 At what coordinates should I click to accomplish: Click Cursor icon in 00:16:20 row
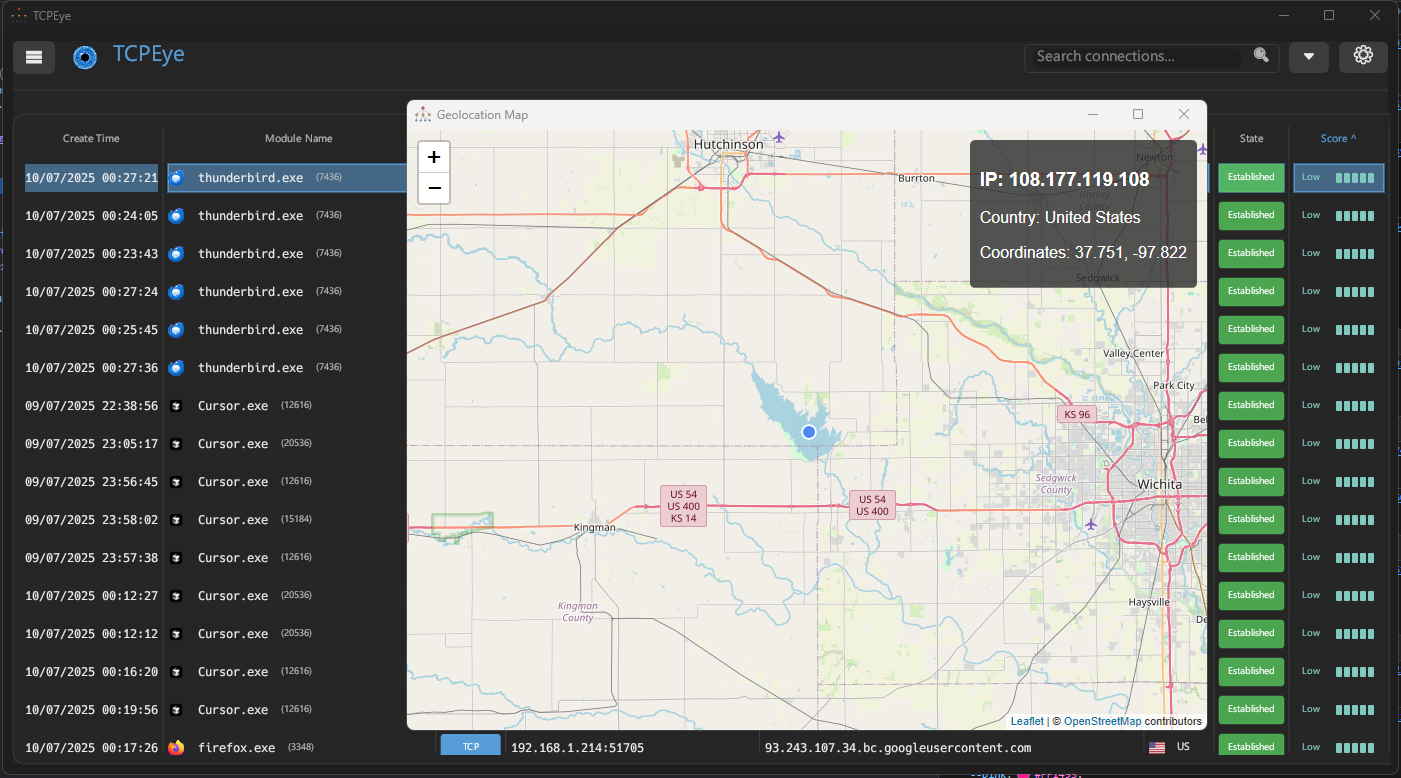[x=177, y=672]
